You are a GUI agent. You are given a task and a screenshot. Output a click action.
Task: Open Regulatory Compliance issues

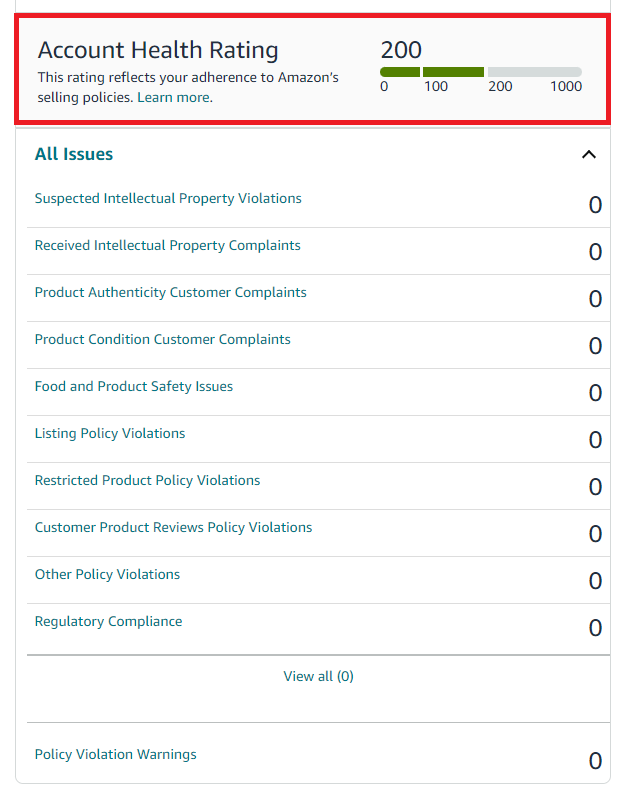[x=108, y=621]
